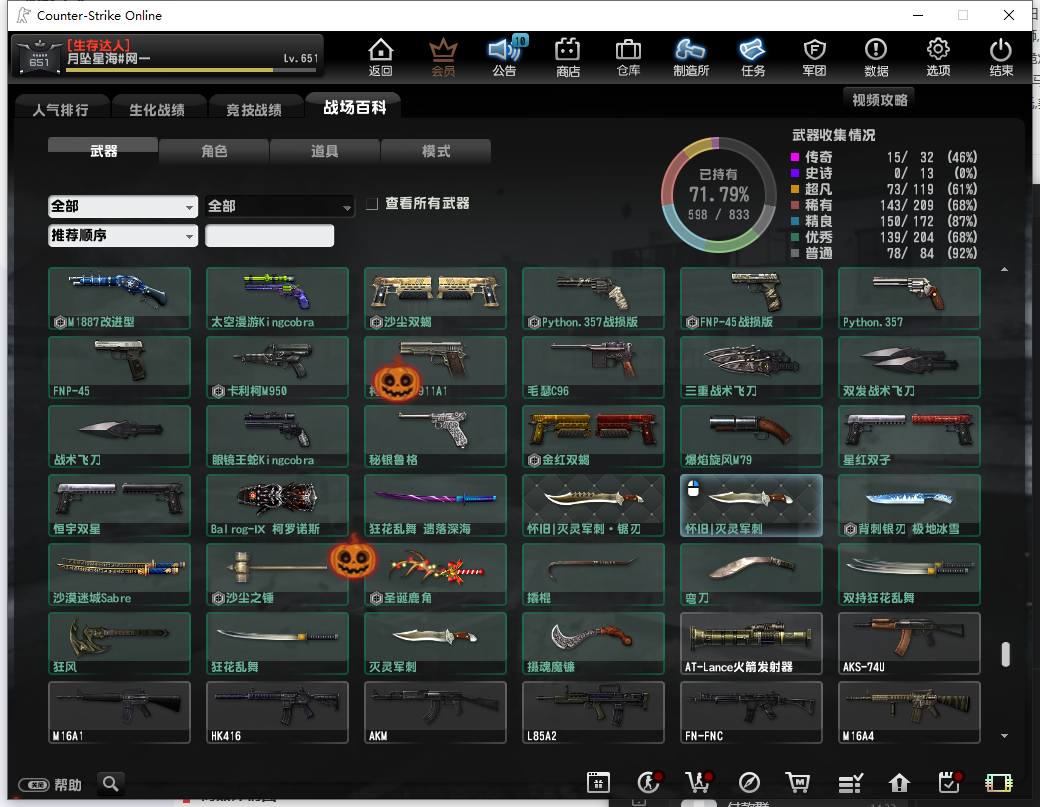Select the 毛瑟C96 weapon card

(x=593, y=367)
